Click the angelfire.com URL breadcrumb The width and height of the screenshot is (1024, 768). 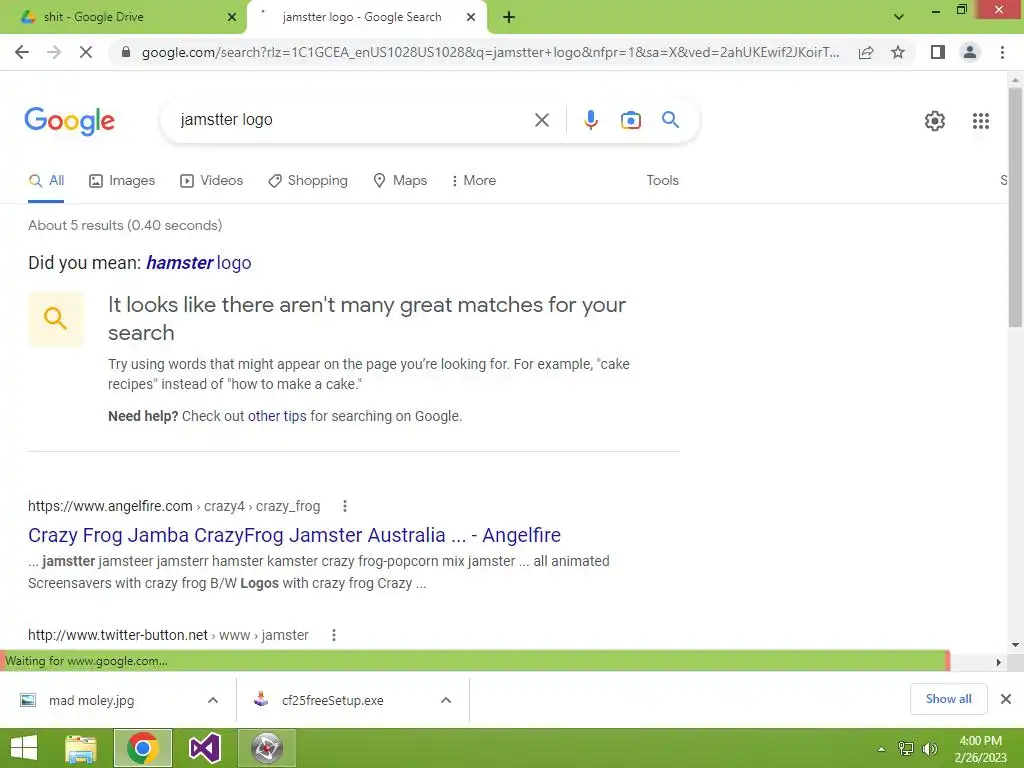[x=174, y=506]
